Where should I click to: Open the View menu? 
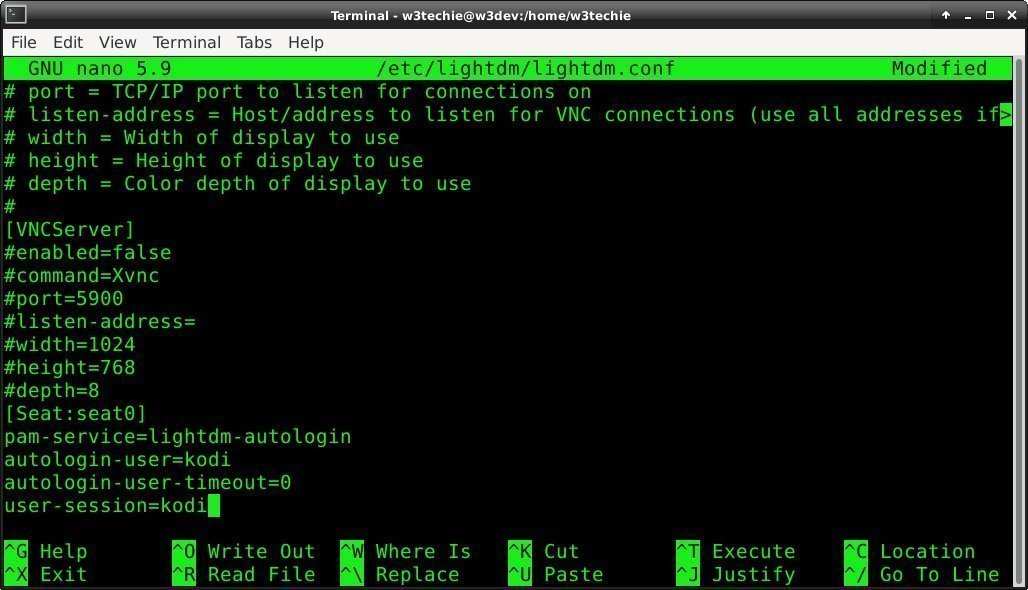(117, 42)
